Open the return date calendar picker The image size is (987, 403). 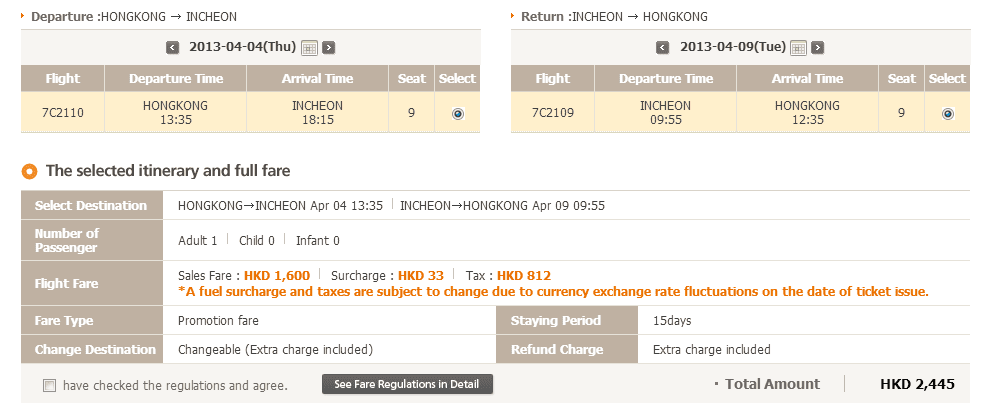[798, 47]
